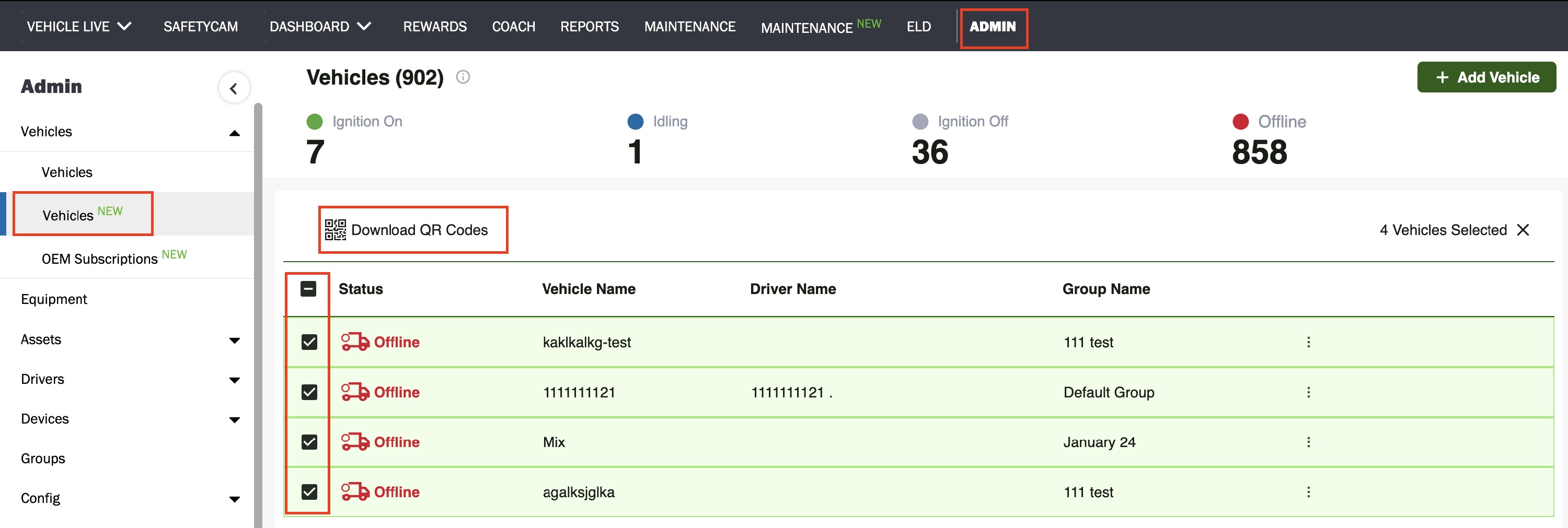
Task: Click the Offline count 858
Action: (x=1260, y=152)
